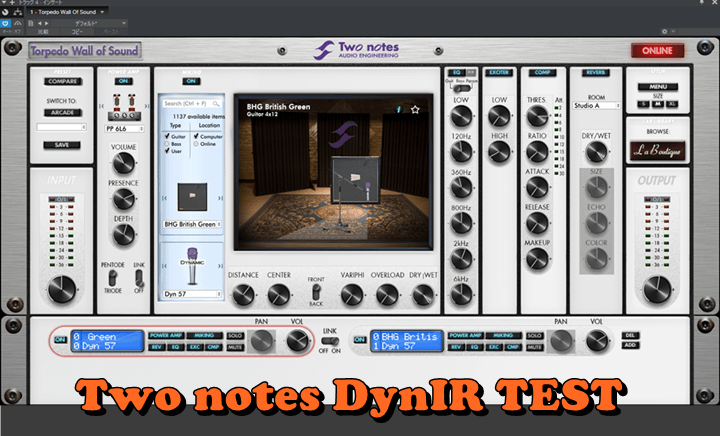Viewport: 720px width, 436px height.
Task: Select size S button
Action: tap(644, 104)
